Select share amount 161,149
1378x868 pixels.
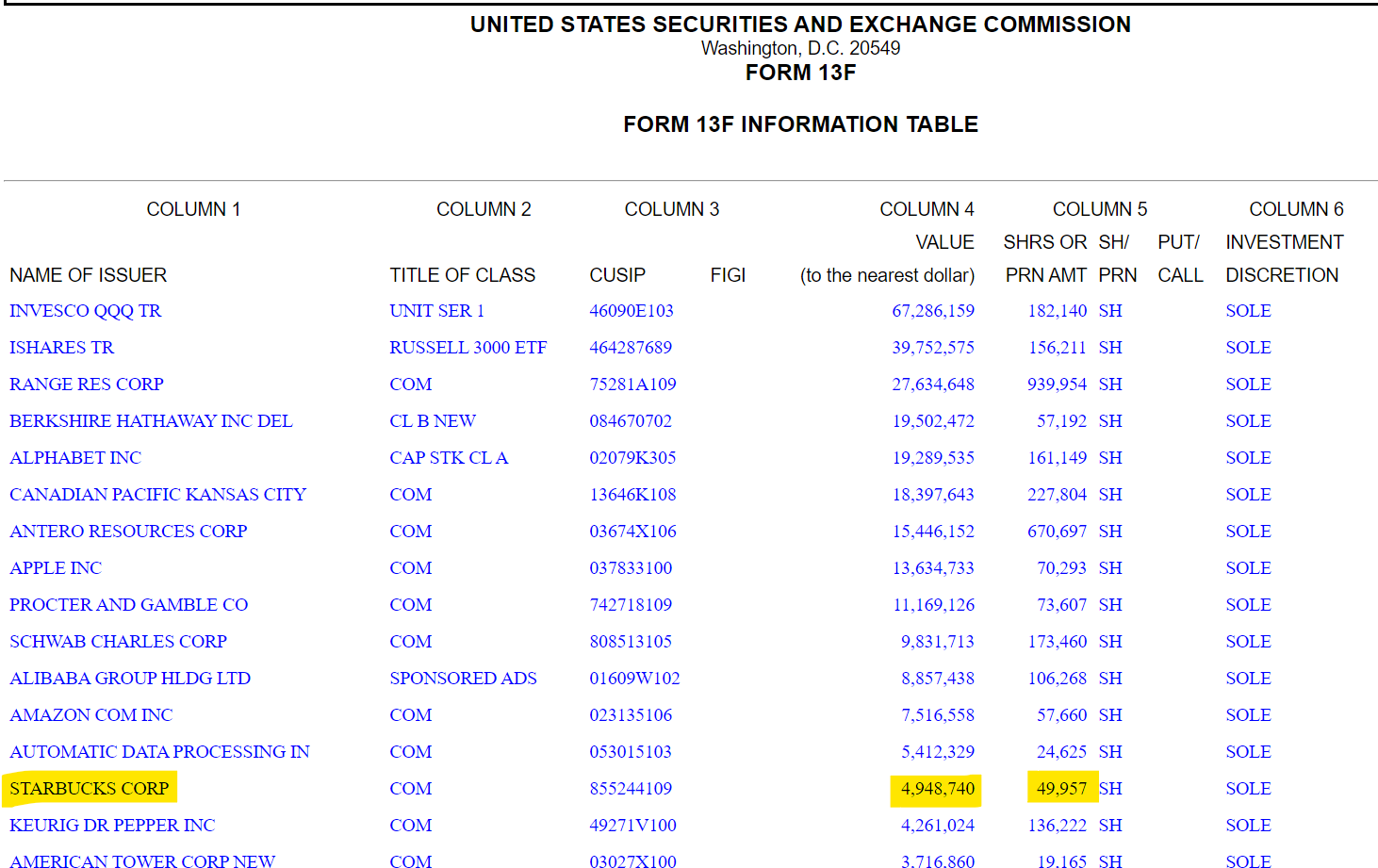(1058, 458)
